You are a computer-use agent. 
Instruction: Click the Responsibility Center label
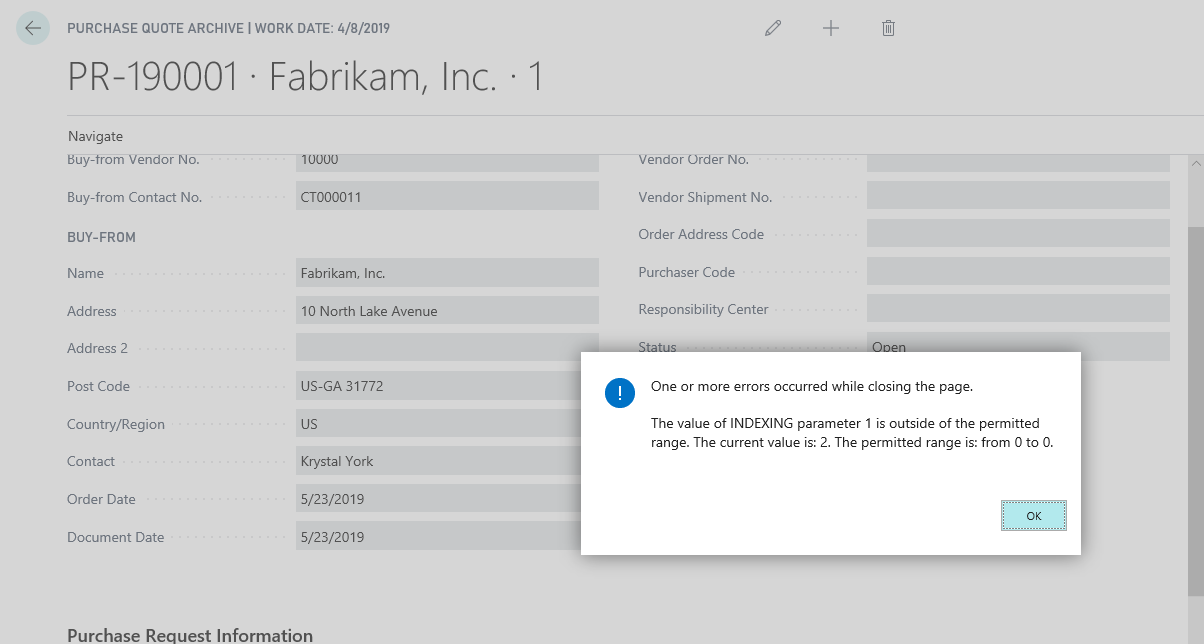(x=703, y=309)
